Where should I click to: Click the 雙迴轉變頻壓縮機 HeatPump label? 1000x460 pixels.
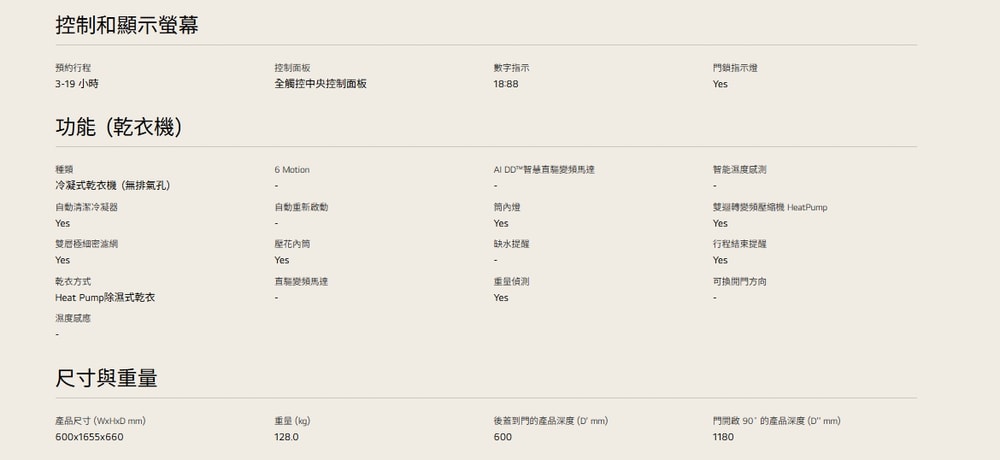(x=770, y=207)
